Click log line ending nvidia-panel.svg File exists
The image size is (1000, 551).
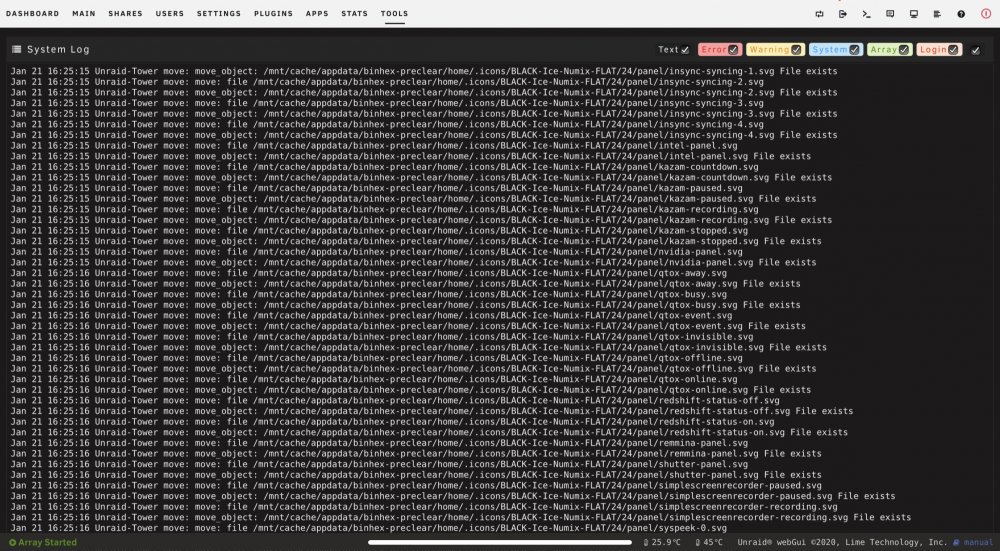coord(413,262)
